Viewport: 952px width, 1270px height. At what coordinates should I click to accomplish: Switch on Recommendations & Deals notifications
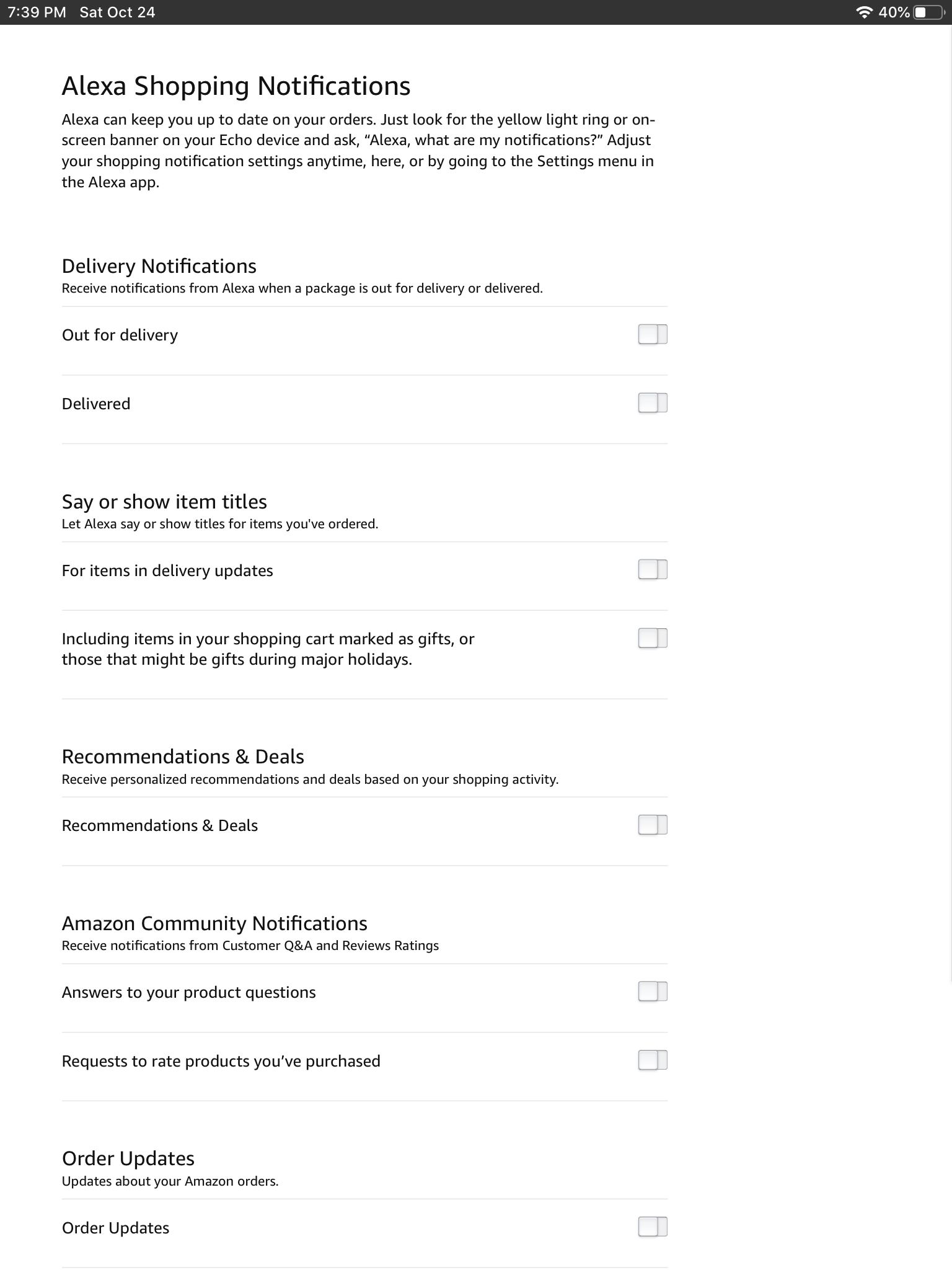pyautogui.click(x=652, y=825)
